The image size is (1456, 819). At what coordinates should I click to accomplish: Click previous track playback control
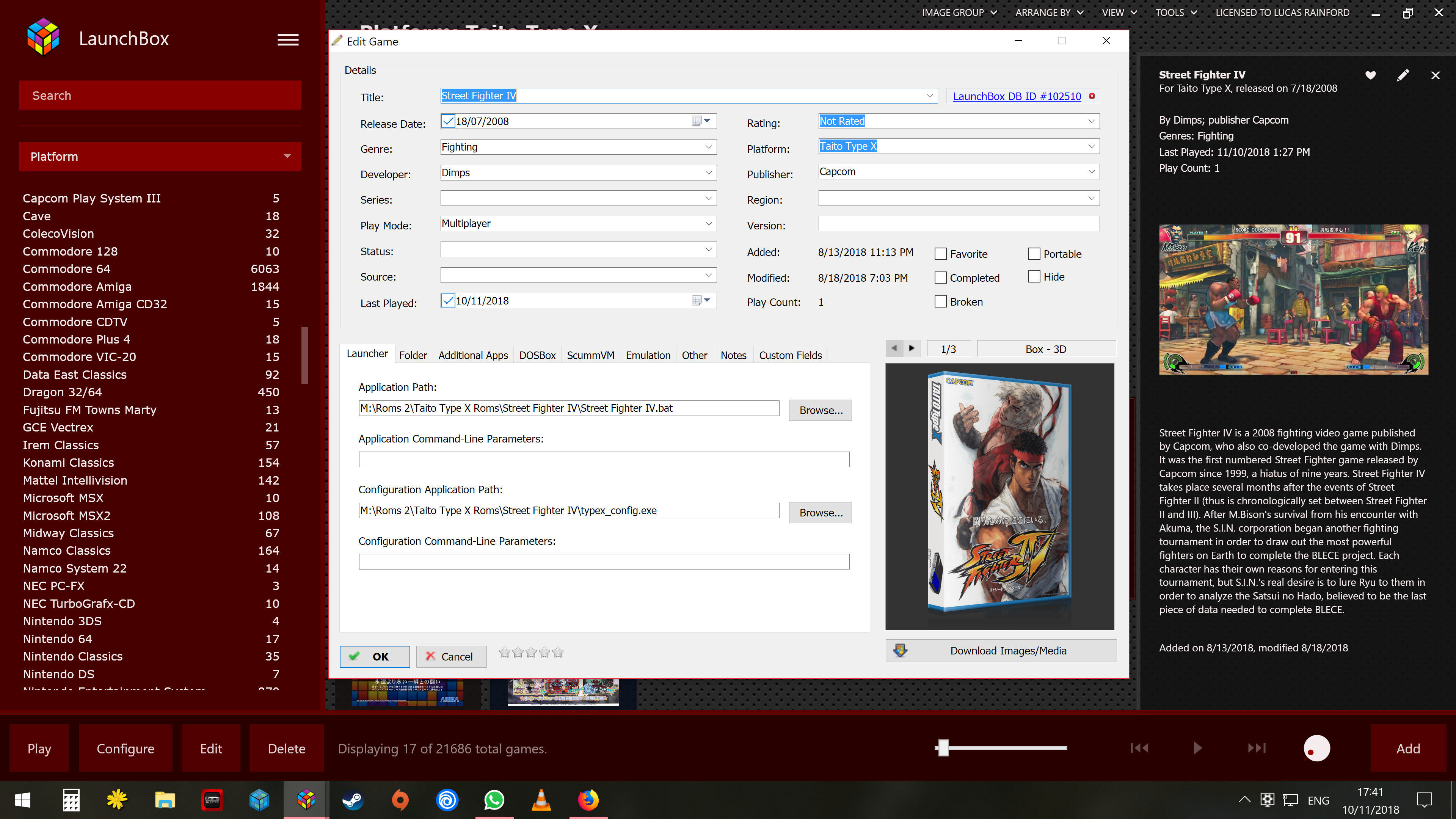pos(1139,748)
